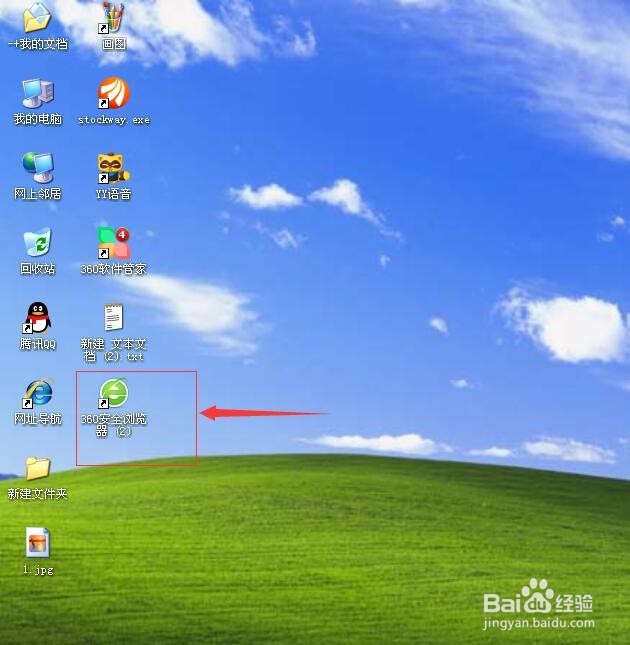This screenshot has width=630, height=645.
Task: Click the 360软件管家 label text
Action: coord(113,269)
